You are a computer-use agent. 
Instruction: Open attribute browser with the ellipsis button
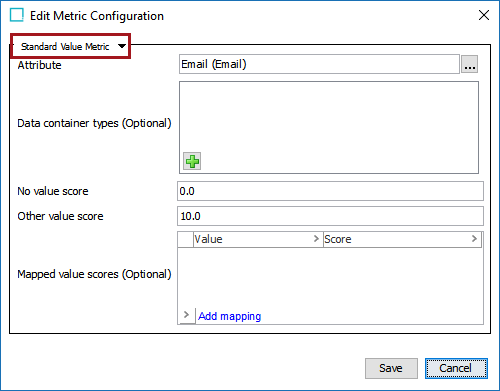click(x=469, y=64)
